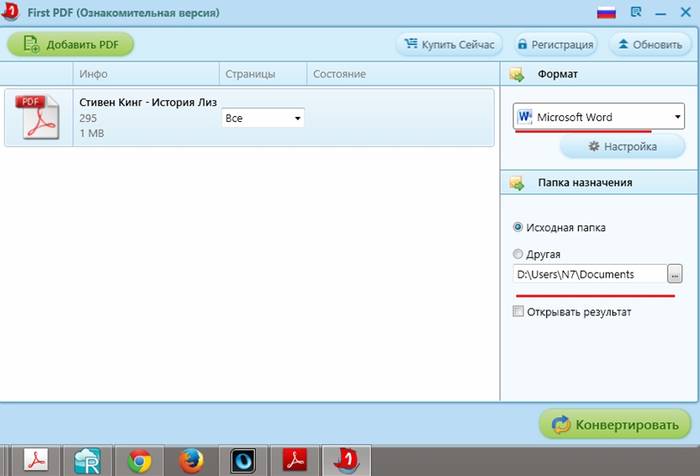Click the destination path input field

(x=588, y=274)
